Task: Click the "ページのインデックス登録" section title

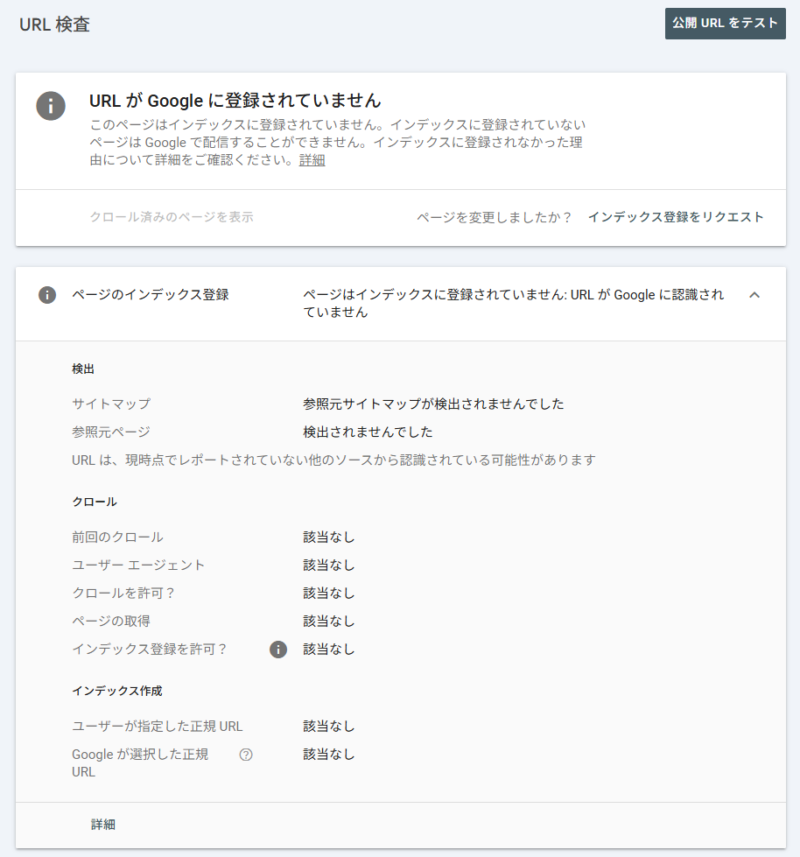Action: point(150,295)
